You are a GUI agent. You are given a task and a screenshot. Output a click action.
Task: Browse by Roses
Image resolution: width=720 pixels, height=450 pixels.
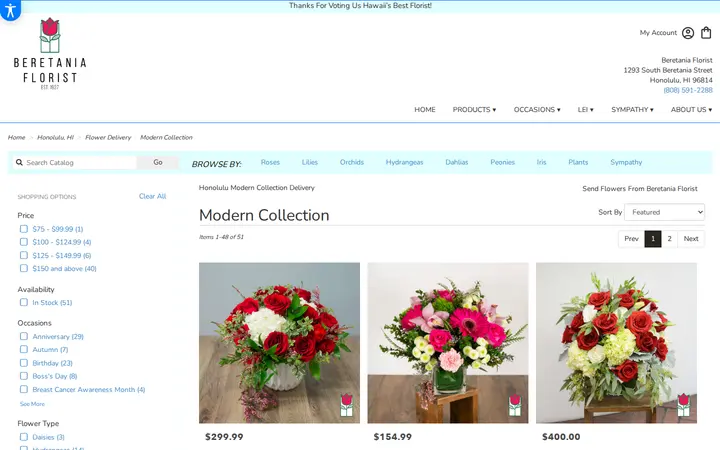pos(270,162)
